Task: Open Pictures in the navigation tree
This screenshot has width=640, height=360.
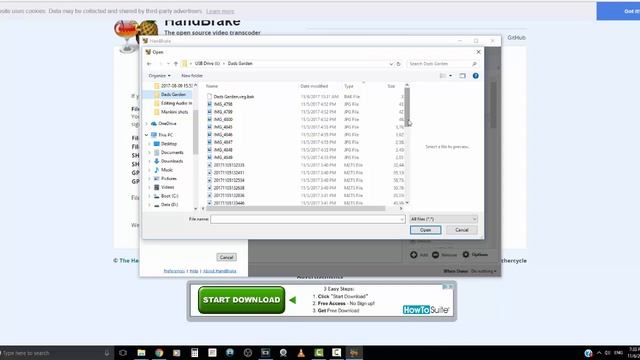Action: 169,178
